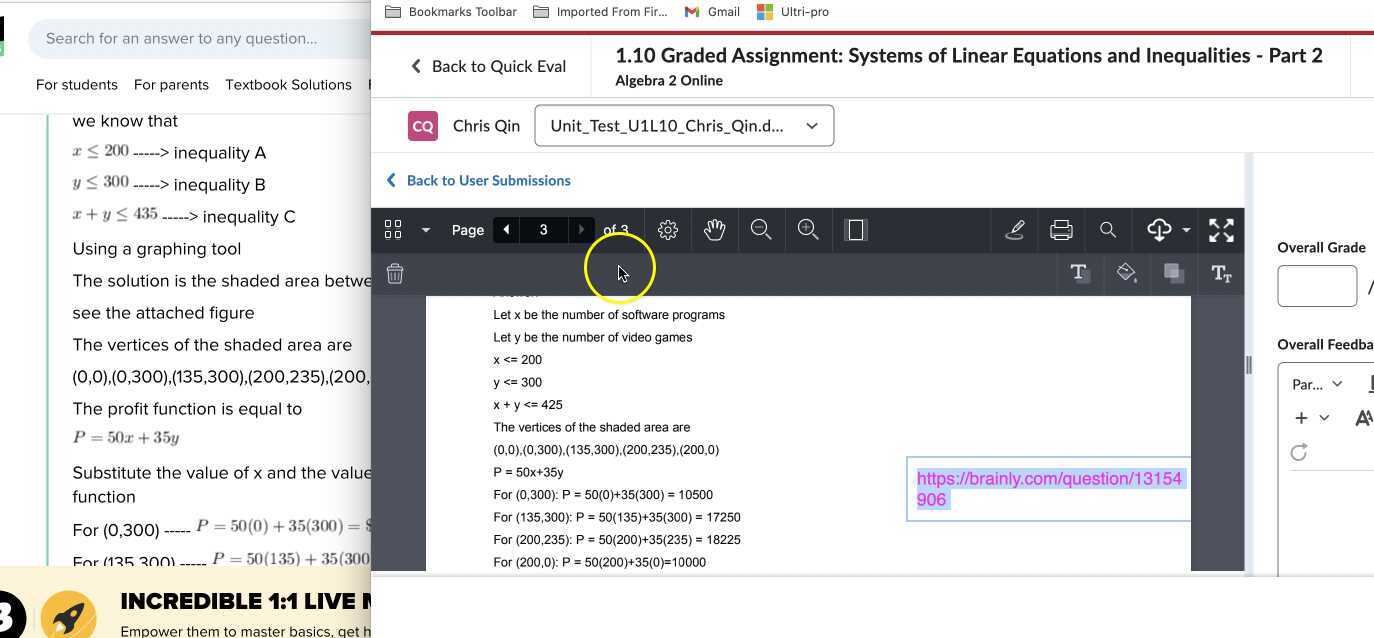The height and width of the screenshot is (638, 1374).
Task: Expand the cloud download options arrow
Action: coord(1186,230)
